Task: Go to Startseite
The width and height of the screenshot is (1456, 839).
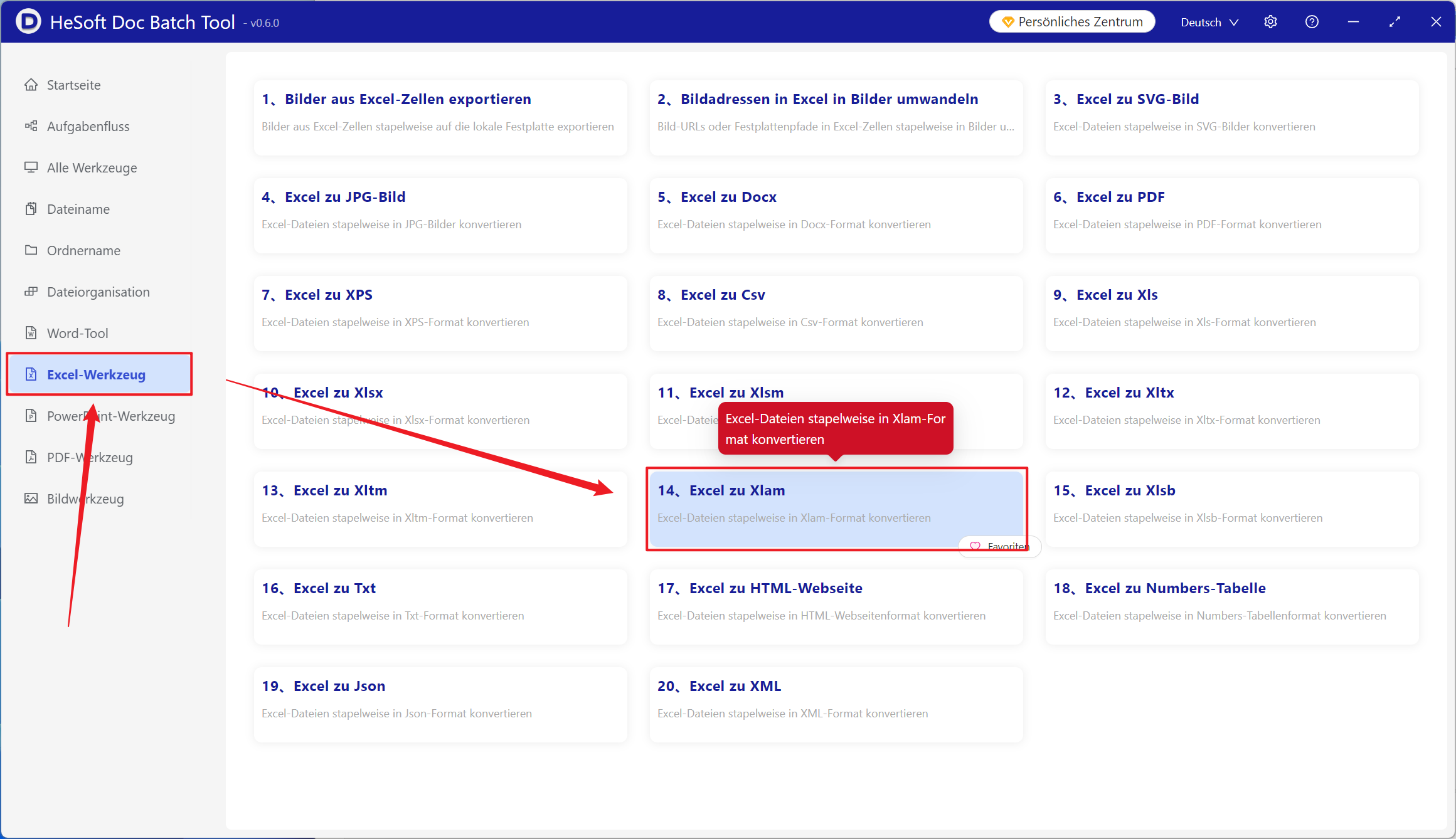Action: tap(99, 85)
